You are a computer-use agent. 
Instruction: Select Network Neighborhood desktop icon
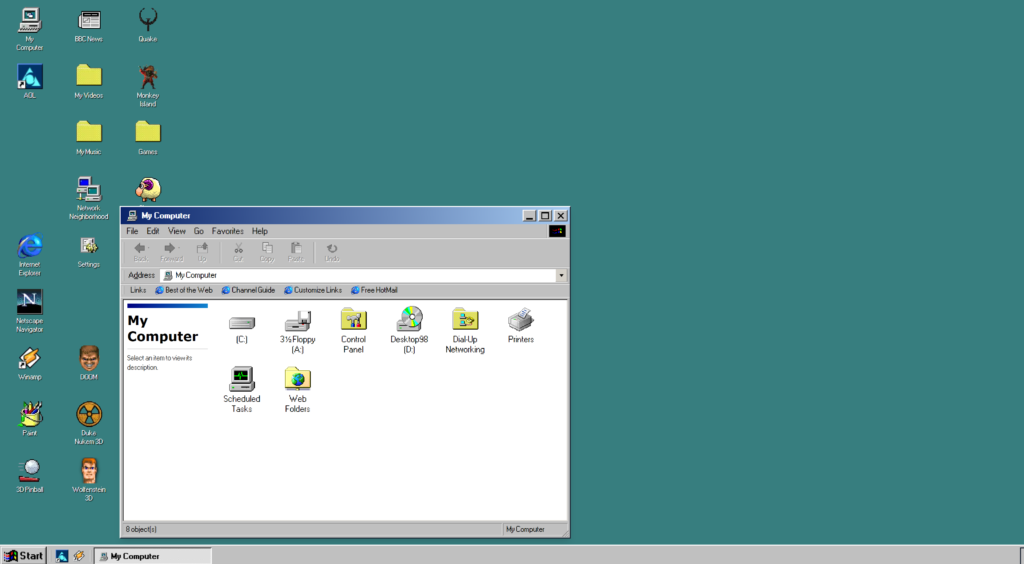(x=89, y=198)
